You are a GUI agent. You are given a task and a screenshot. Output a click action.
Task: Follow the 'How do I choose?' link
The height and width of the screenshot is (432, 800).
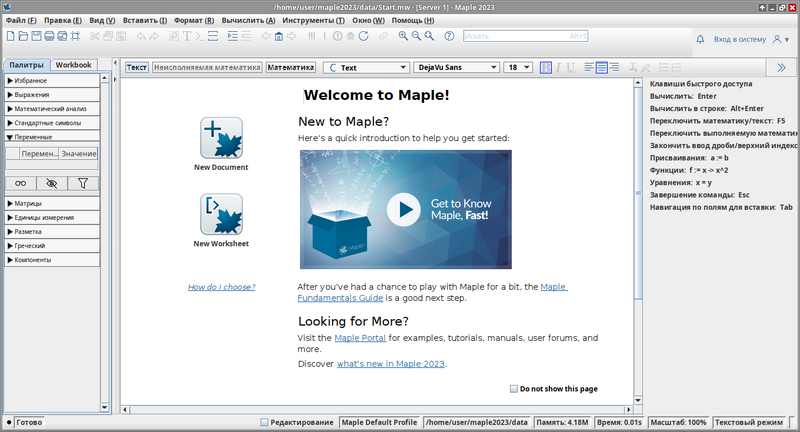221,287
